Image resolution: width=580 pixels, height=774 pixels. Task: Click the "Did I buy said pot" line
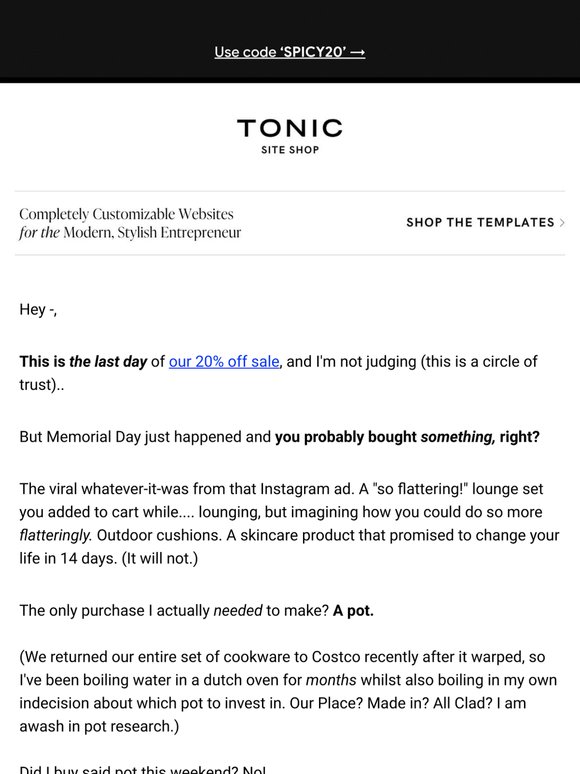click(x=143, y=769)
